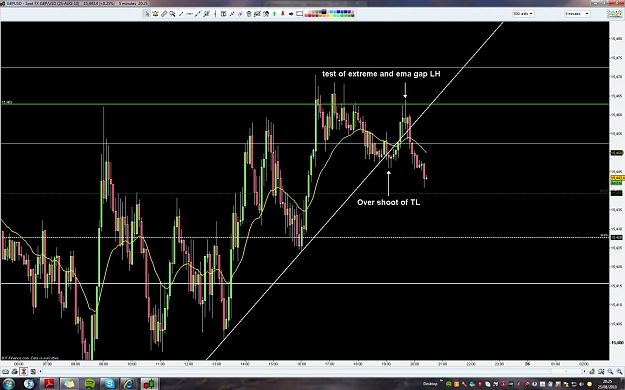The height and width of the screenshot is (390, 625).
Task: Click the volume speaker tray icon
Action: click(x=581, y=384)
